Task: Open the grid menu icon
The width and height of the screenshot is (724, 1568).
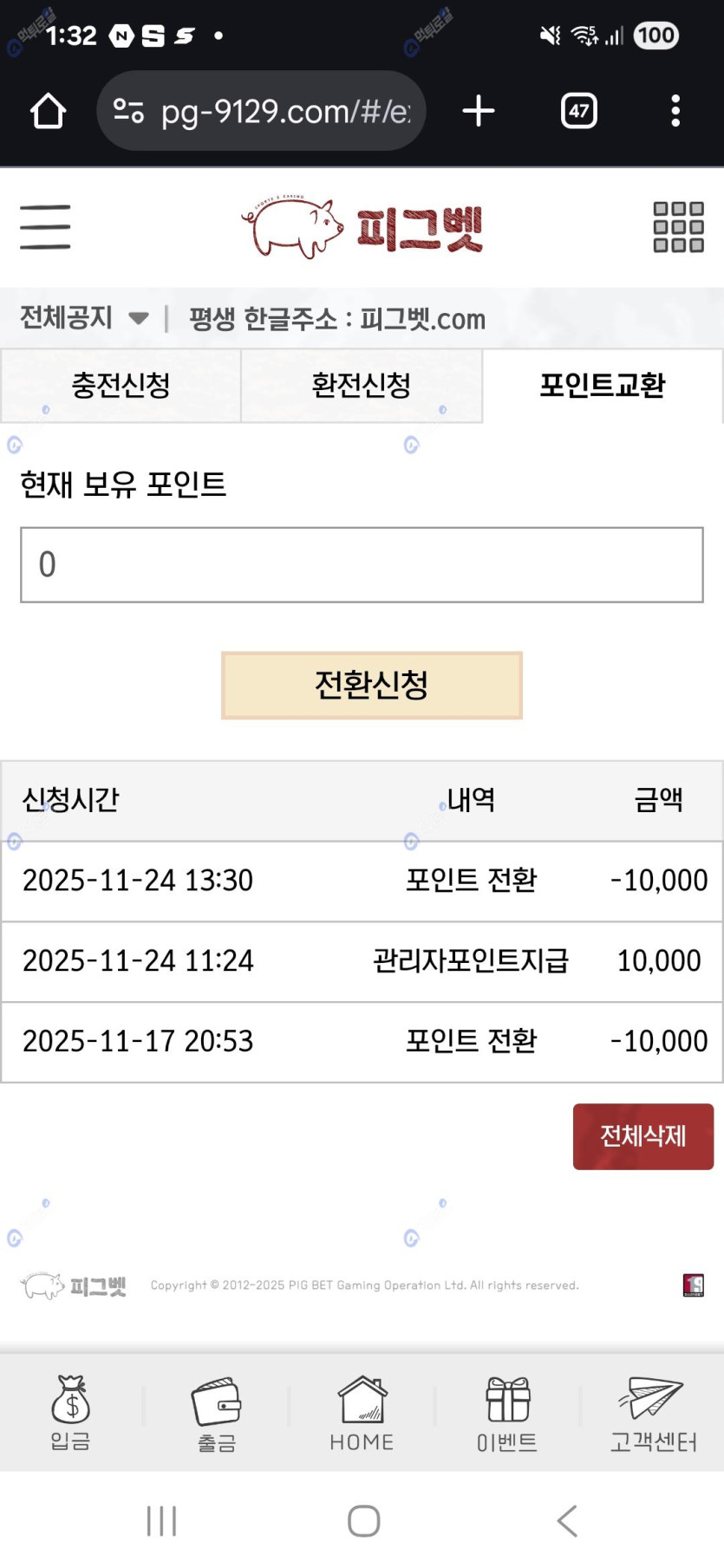Action: pyautogui.click(x=678, y=227)
